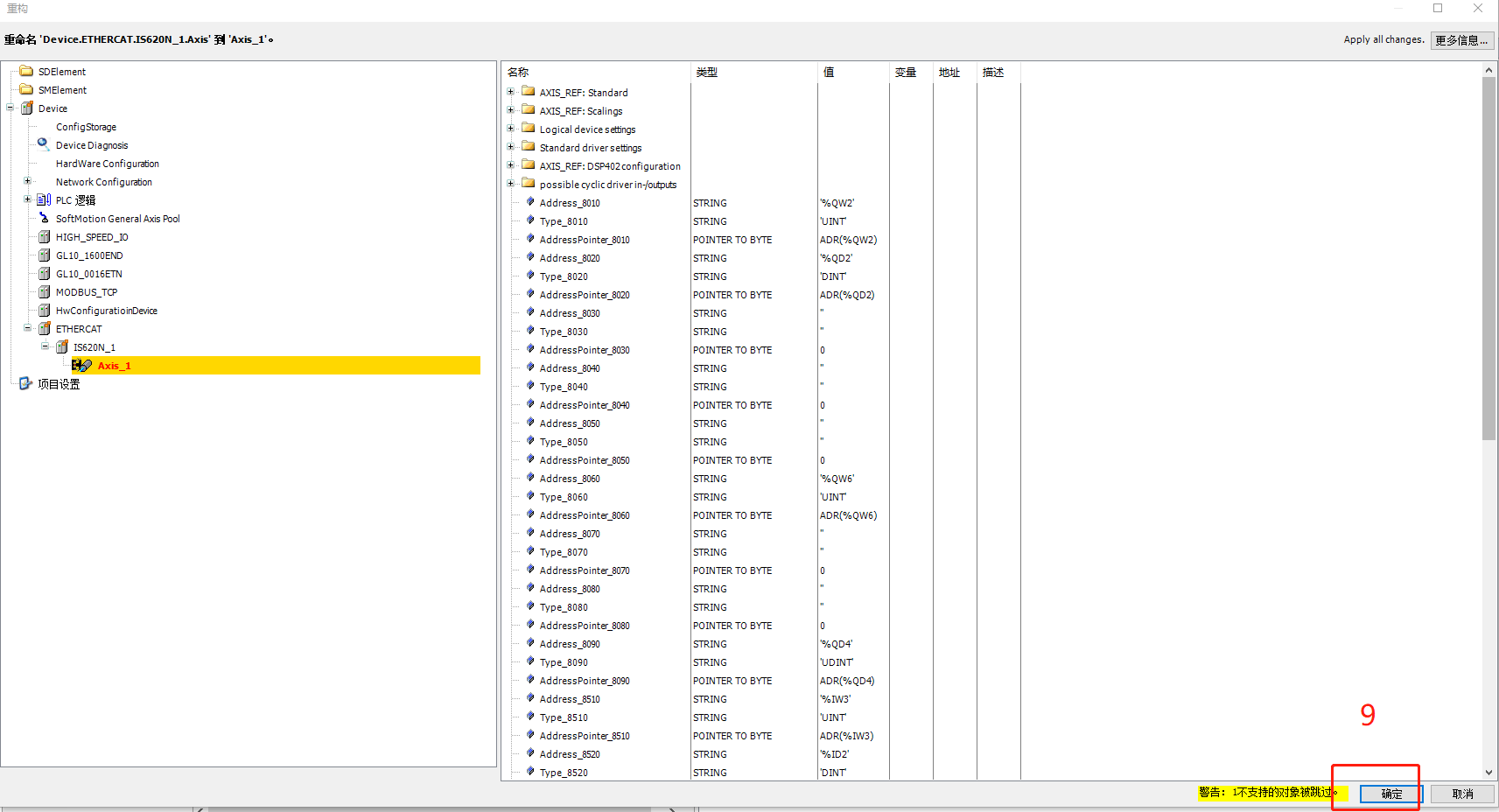The image size is (1499, 812).
Task: Click the 取消 cancel button
Action: (x=1462, y=794)
